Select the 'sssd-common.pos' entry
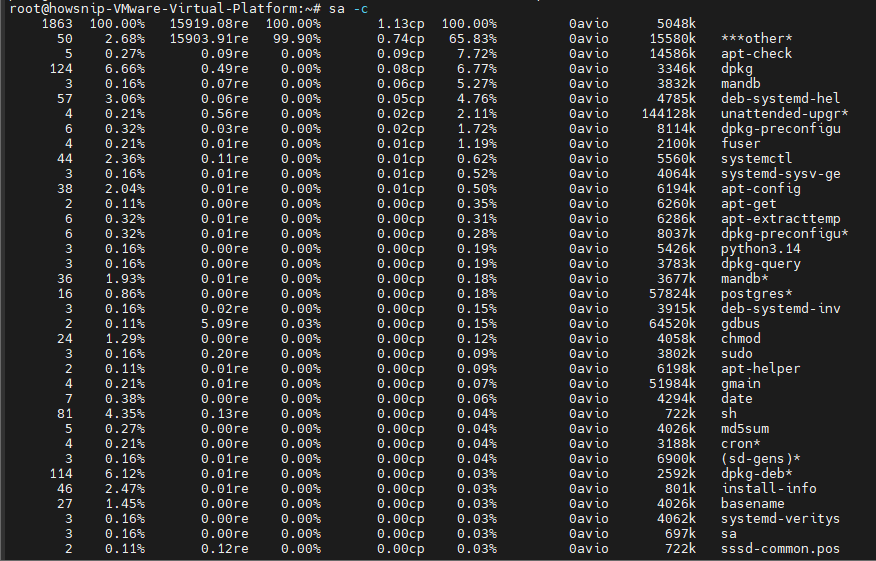The width and height of the screenshot is (876, 561). 780,549
